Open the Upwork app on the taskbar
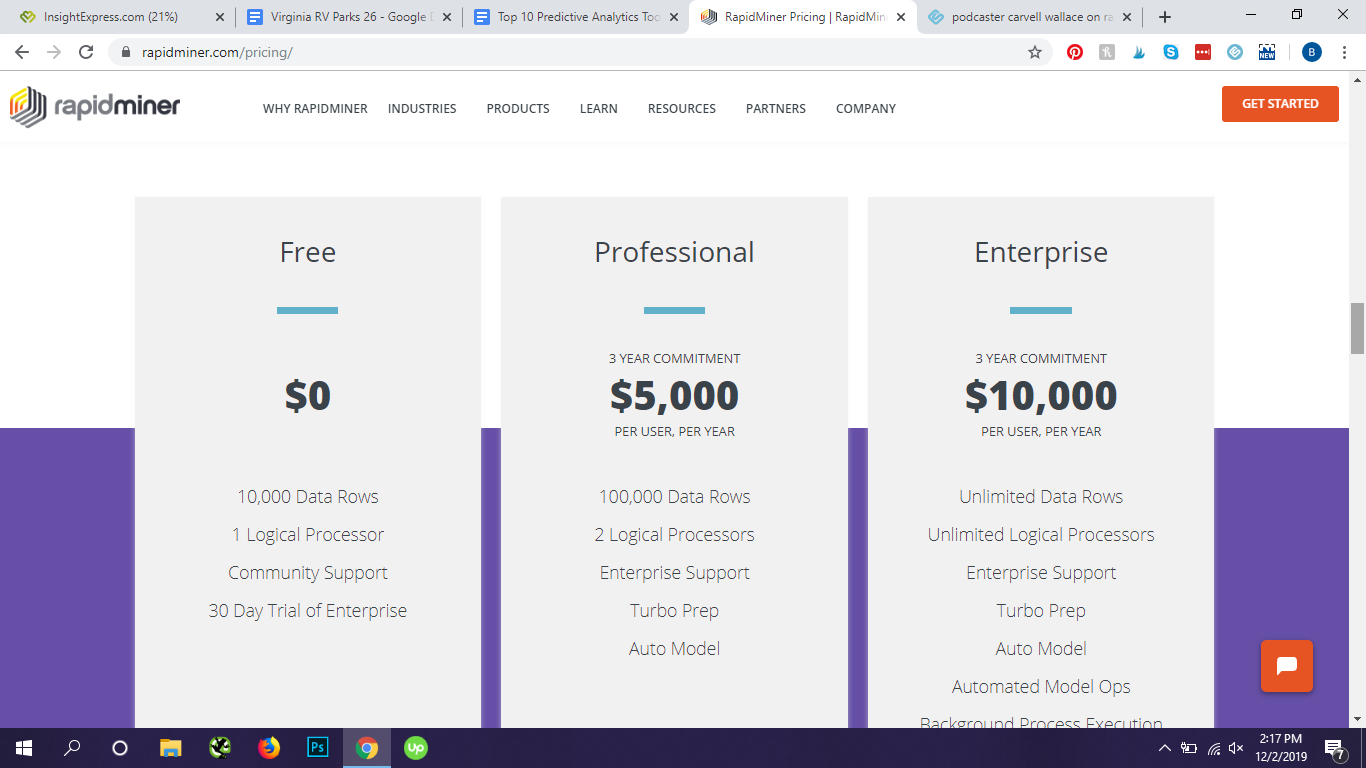1366x768 pixels. point(416,747)
